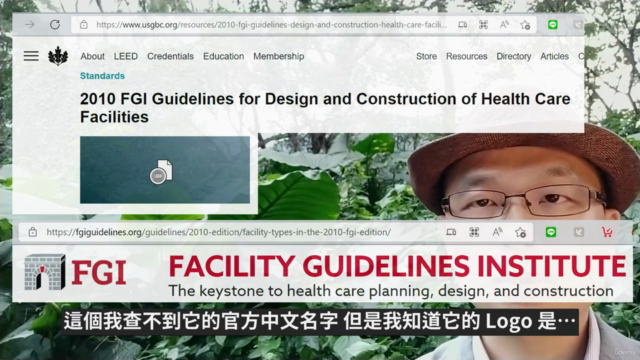This screenshot has height=360, width=640.
Task: Open the Education menu item
Action: (223, 56)
